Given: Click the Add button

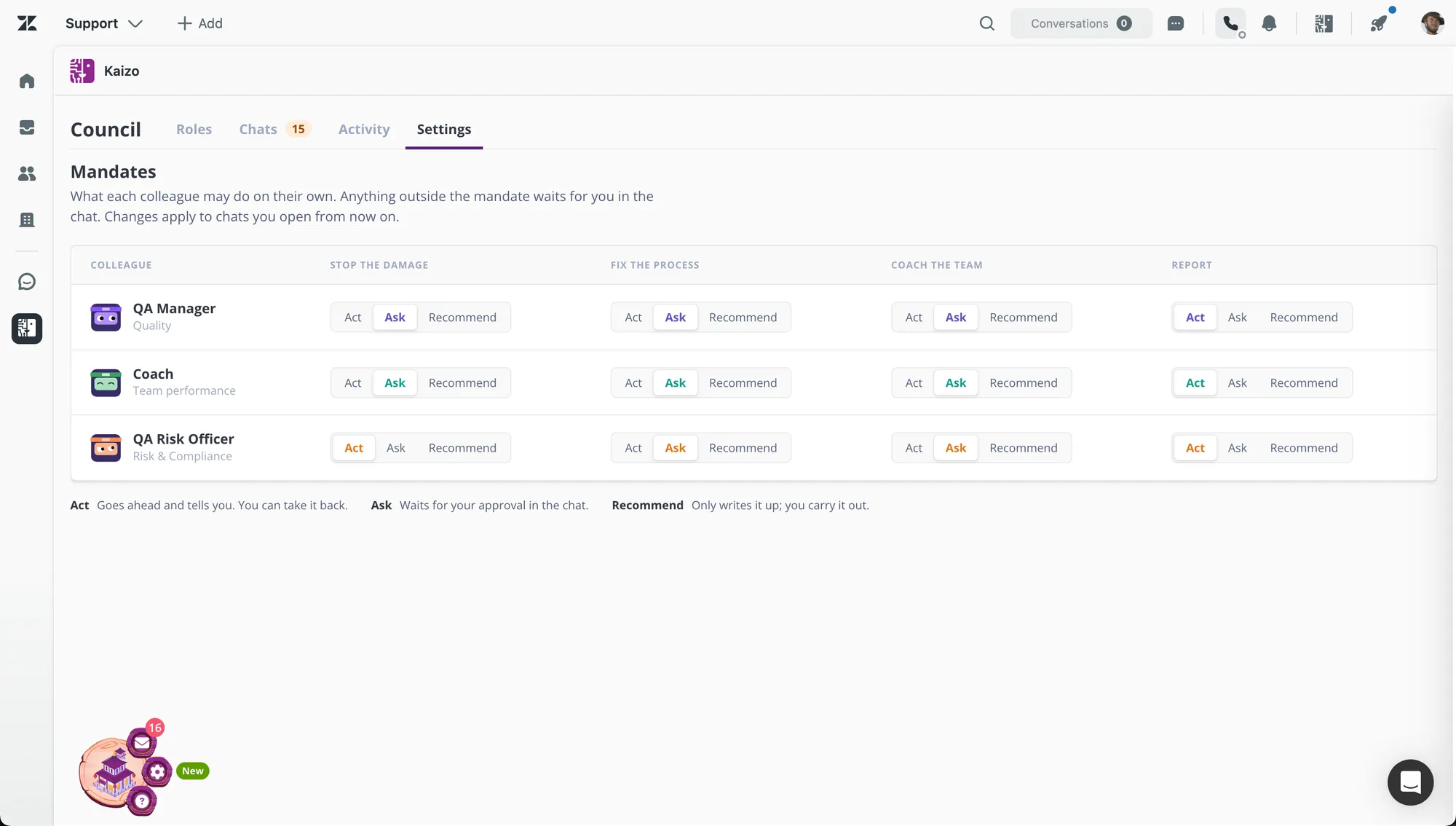Looking at the screenshot, I should (x=200, y=23).
